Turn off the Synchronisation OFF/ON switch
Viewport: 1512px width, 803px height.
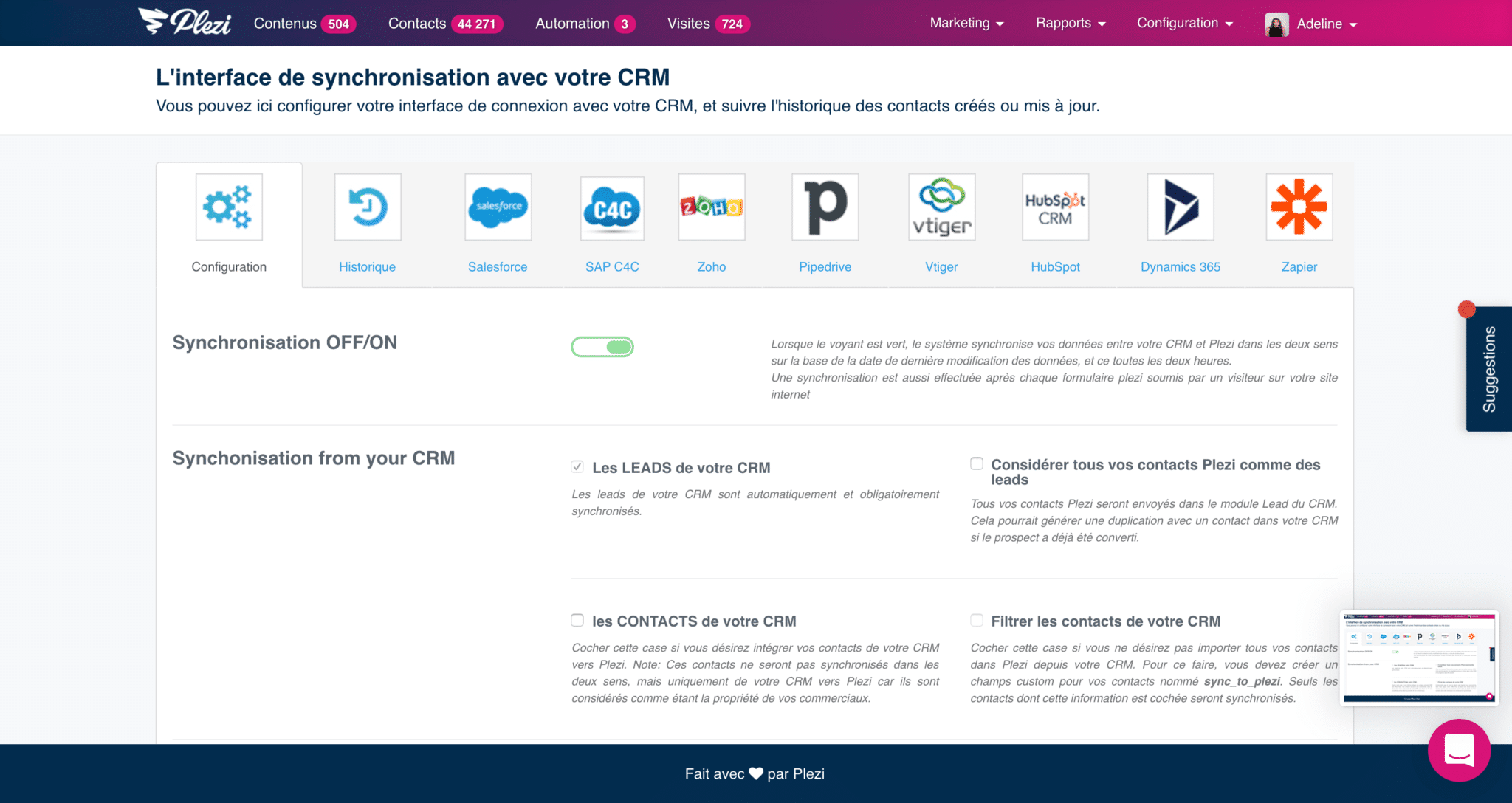pos(602,347)
